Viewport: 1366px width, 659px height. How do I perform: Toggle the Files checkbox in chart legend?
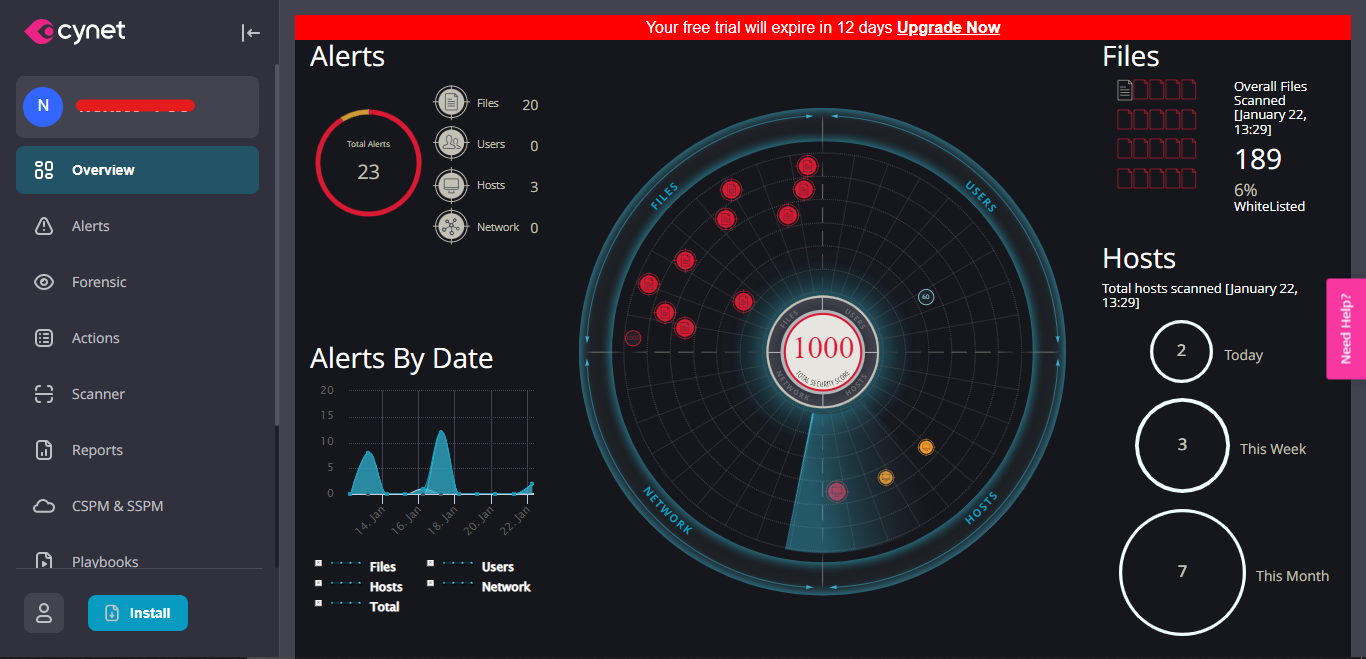tap(321, 562)
